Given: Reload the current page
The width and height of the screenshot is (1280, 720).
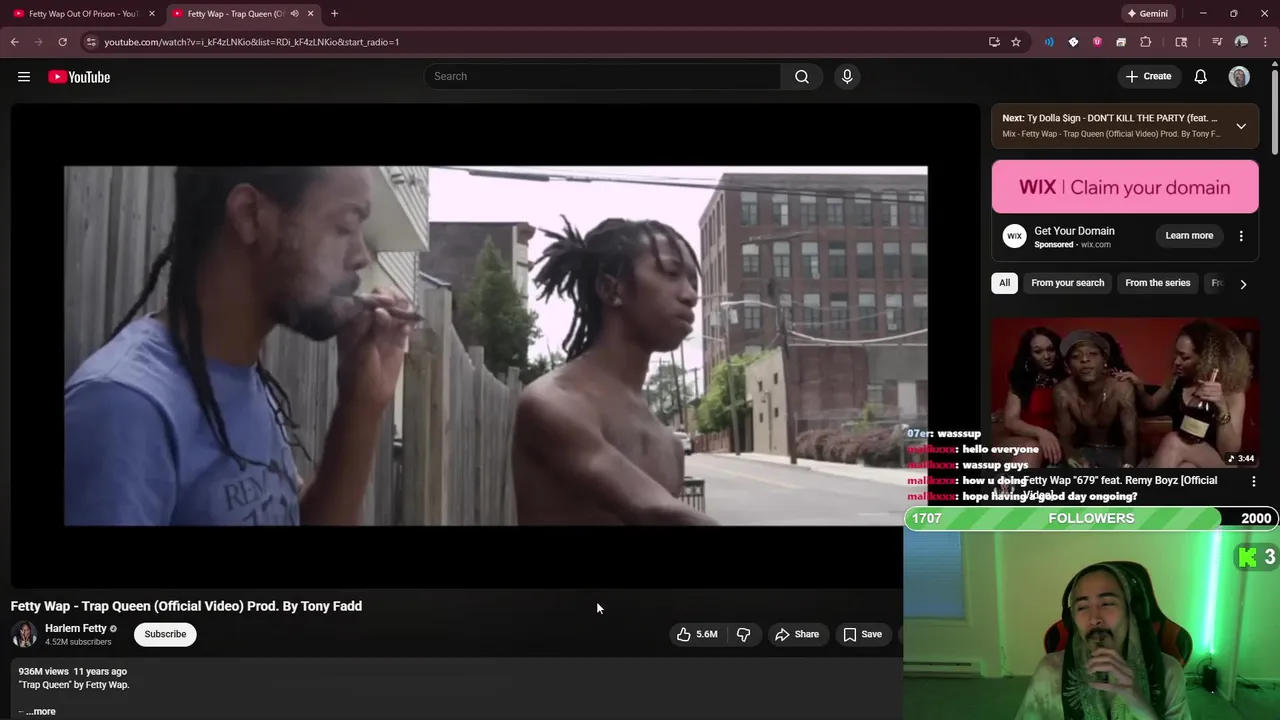Looking at the screenshot, I should click(x=62, y=42).
